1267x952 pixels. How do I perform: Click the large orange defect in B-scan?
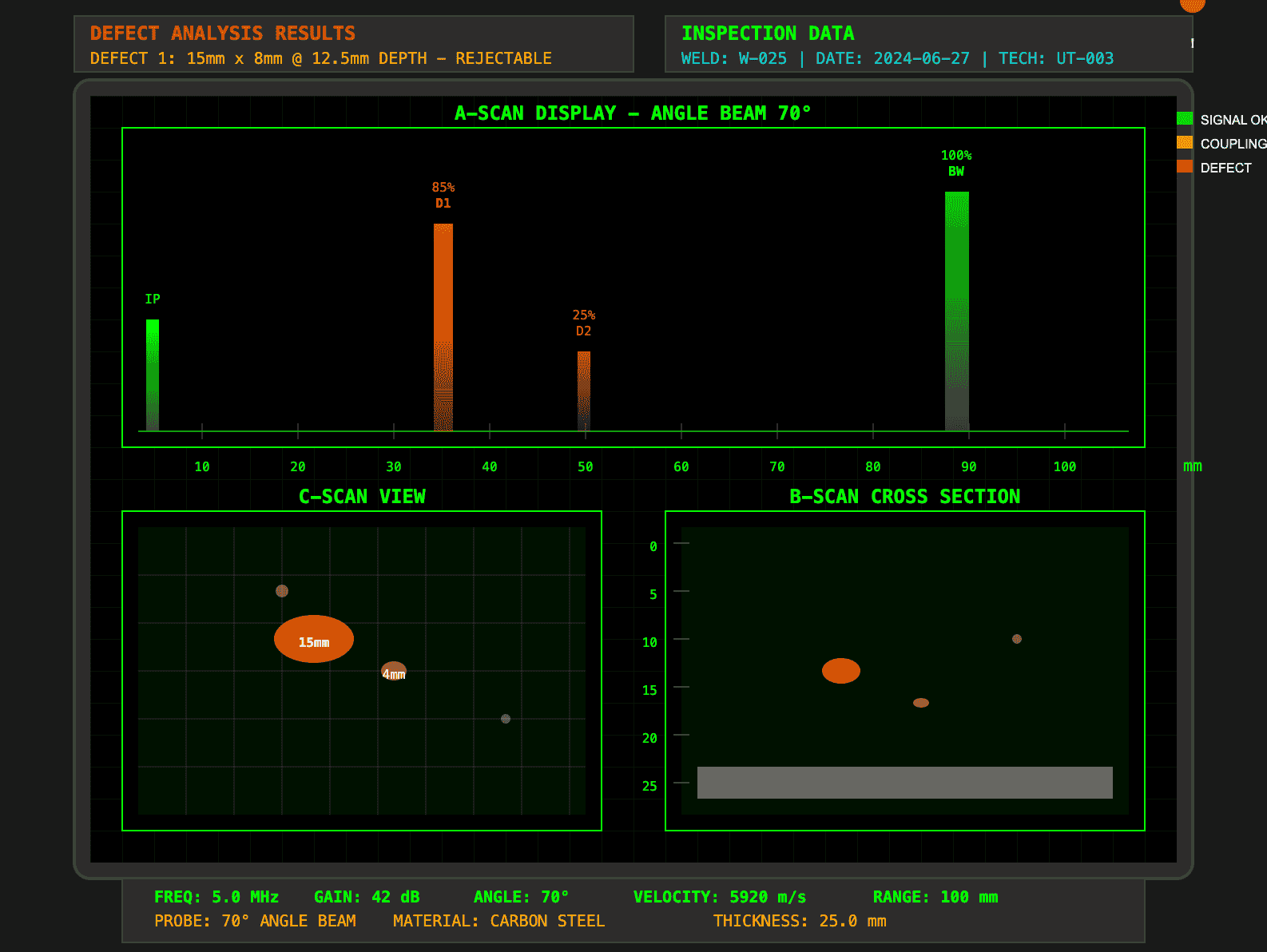pyautogui.click(x=841, y=671)
